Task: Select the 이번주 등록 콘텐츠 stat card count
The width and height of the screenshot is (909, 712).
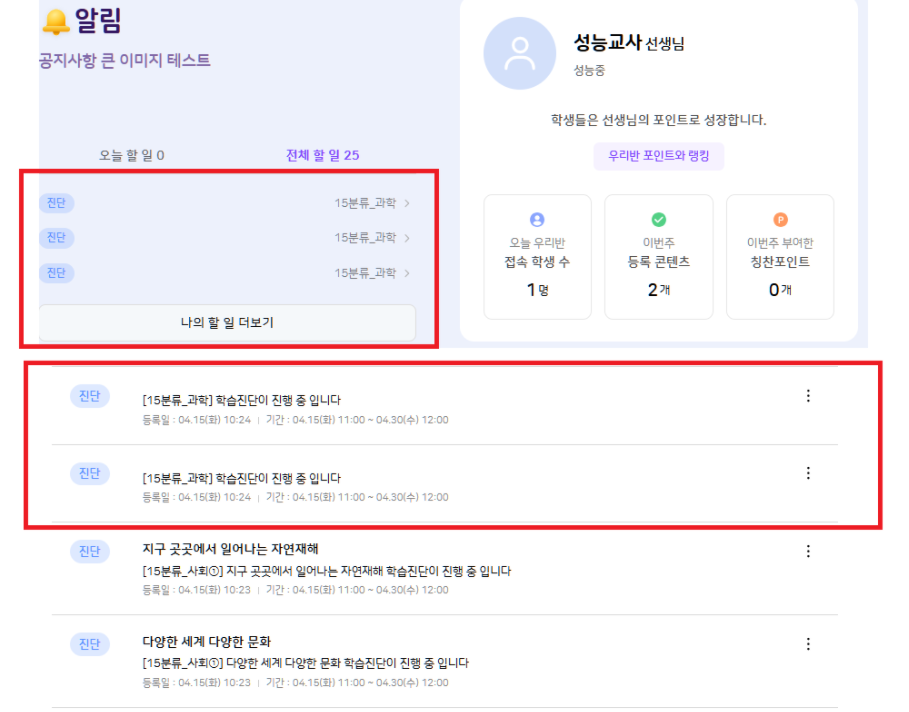Action: (658, 290)
